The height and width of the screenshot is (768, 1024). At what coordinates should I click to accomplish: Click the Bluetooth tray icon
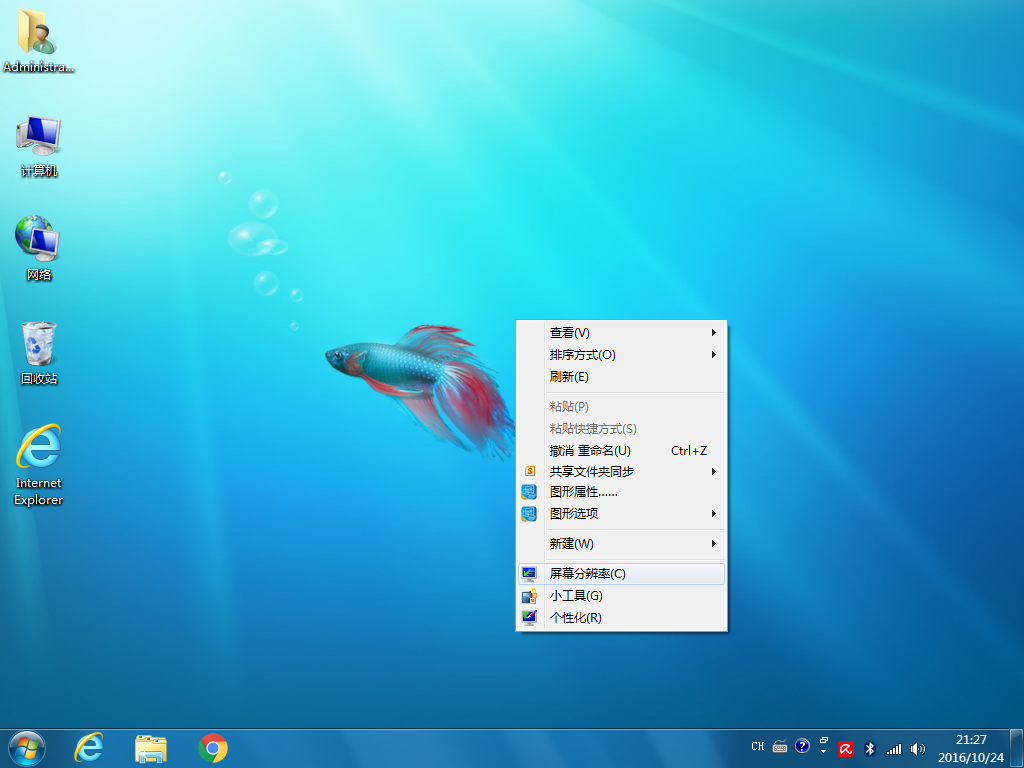coord(870,749)
